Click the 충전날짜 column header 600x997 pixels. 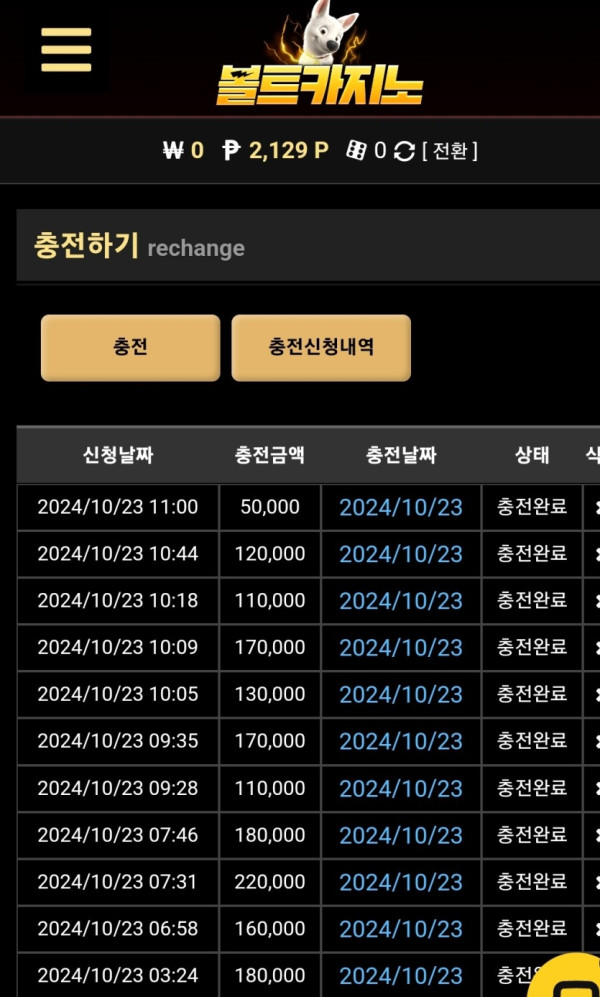[x=401, y=455]
